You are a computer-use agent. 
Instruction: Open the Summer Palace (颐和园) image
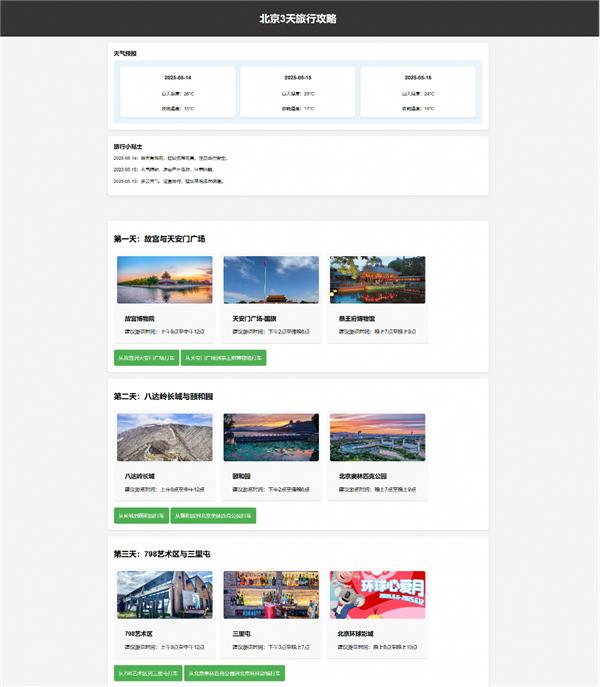[x=271, y=437]
